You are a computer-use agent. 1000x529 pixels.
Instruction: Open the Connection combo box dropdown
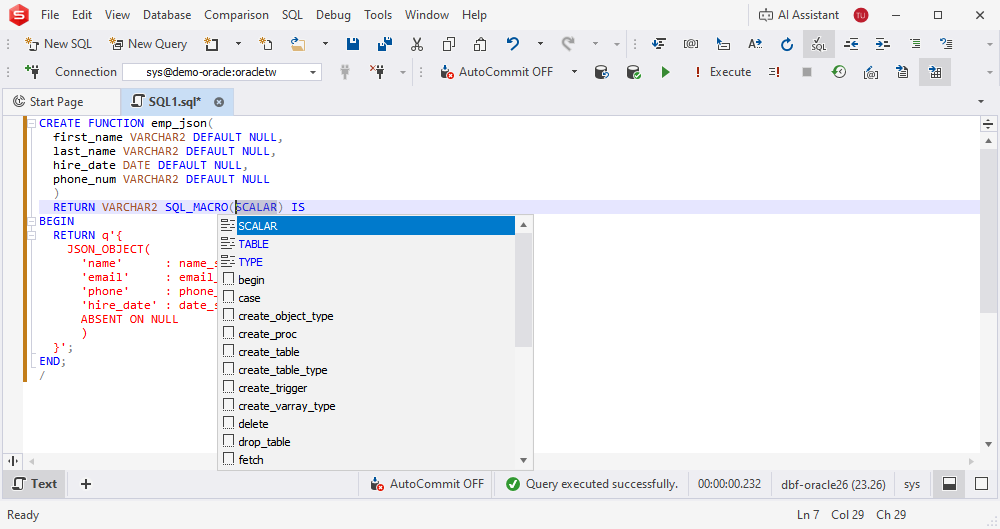[x=314, y=72]
